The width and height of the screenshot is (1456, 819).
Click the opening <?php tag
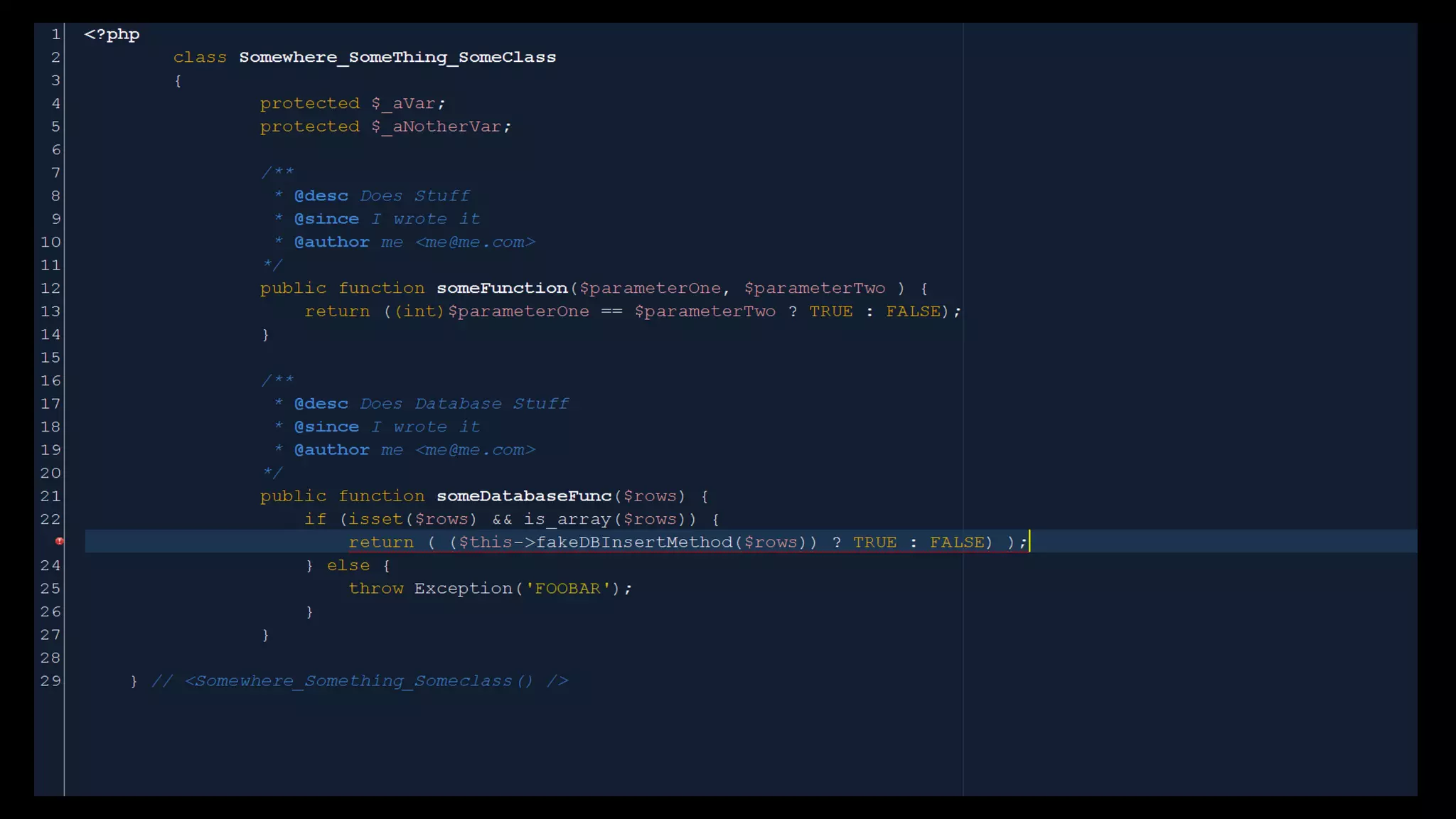[112, 34]
